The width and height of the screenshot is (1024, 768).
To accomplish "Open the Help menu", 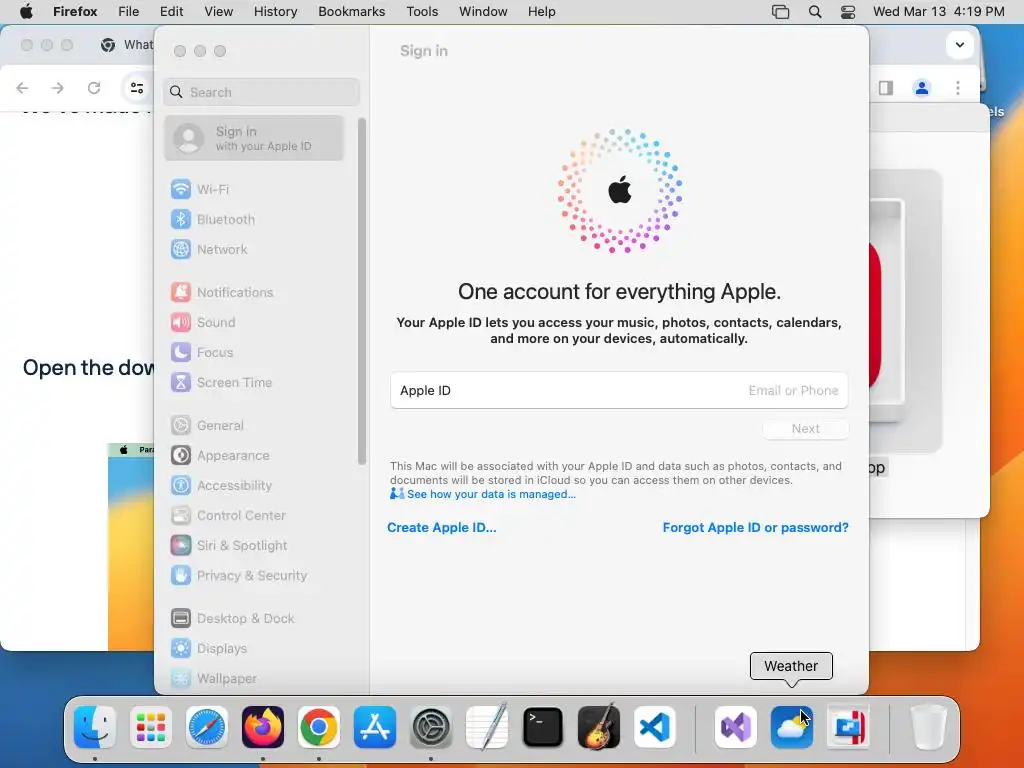I will [x=541, y=12].
